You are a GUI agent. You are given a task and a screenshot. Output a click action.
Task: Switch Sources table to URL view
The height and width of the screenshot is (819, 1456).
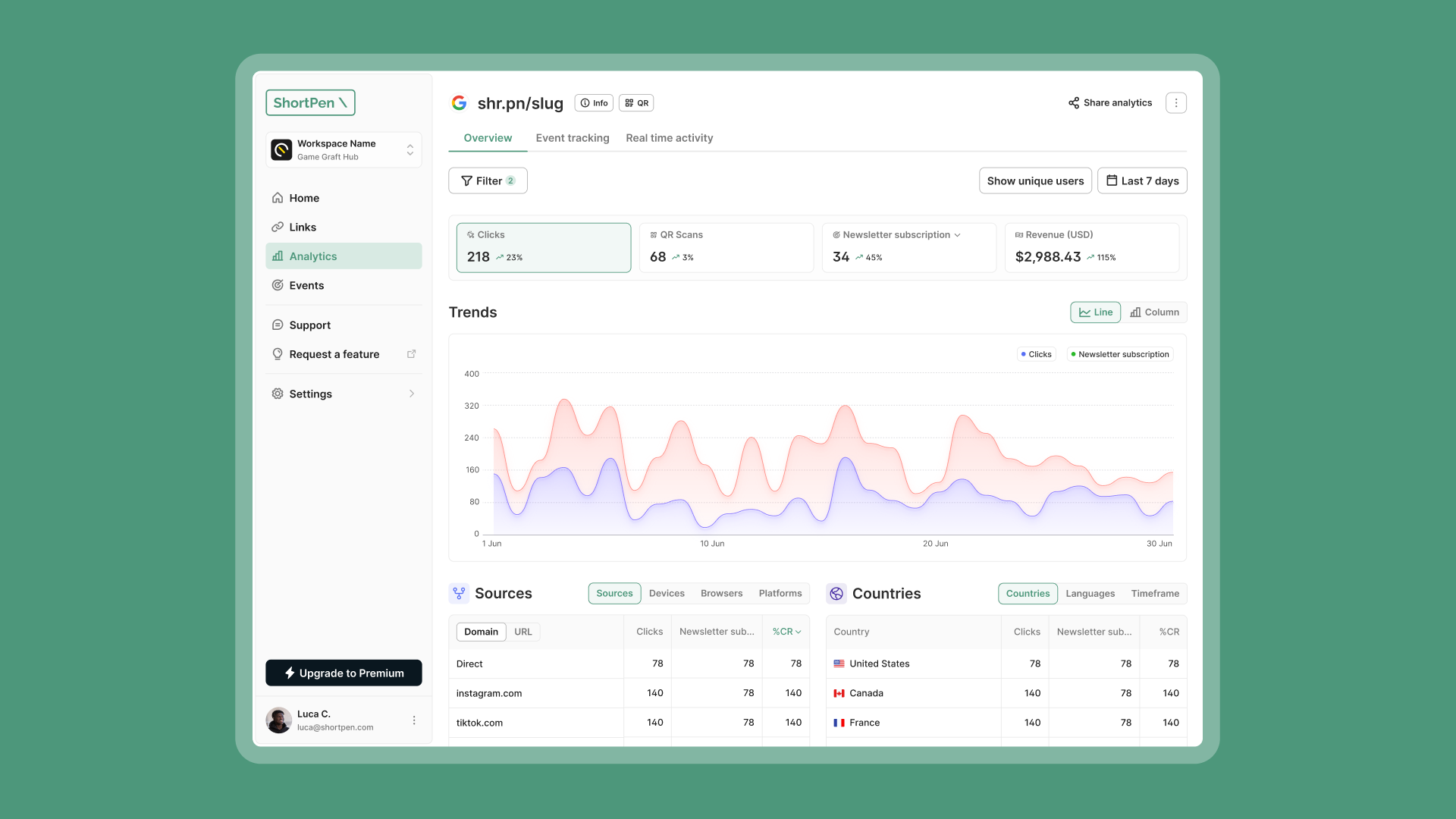523,632
